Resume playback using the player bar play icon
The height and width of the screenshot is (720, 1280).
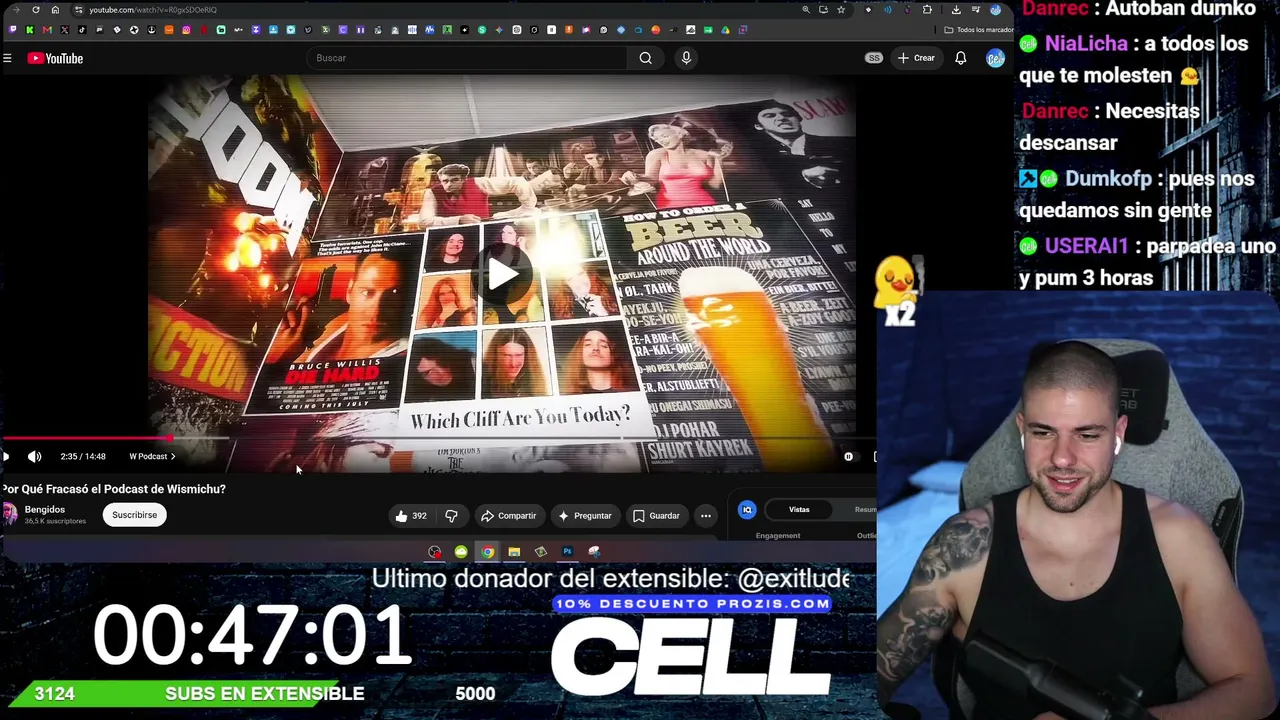point(6,457)
